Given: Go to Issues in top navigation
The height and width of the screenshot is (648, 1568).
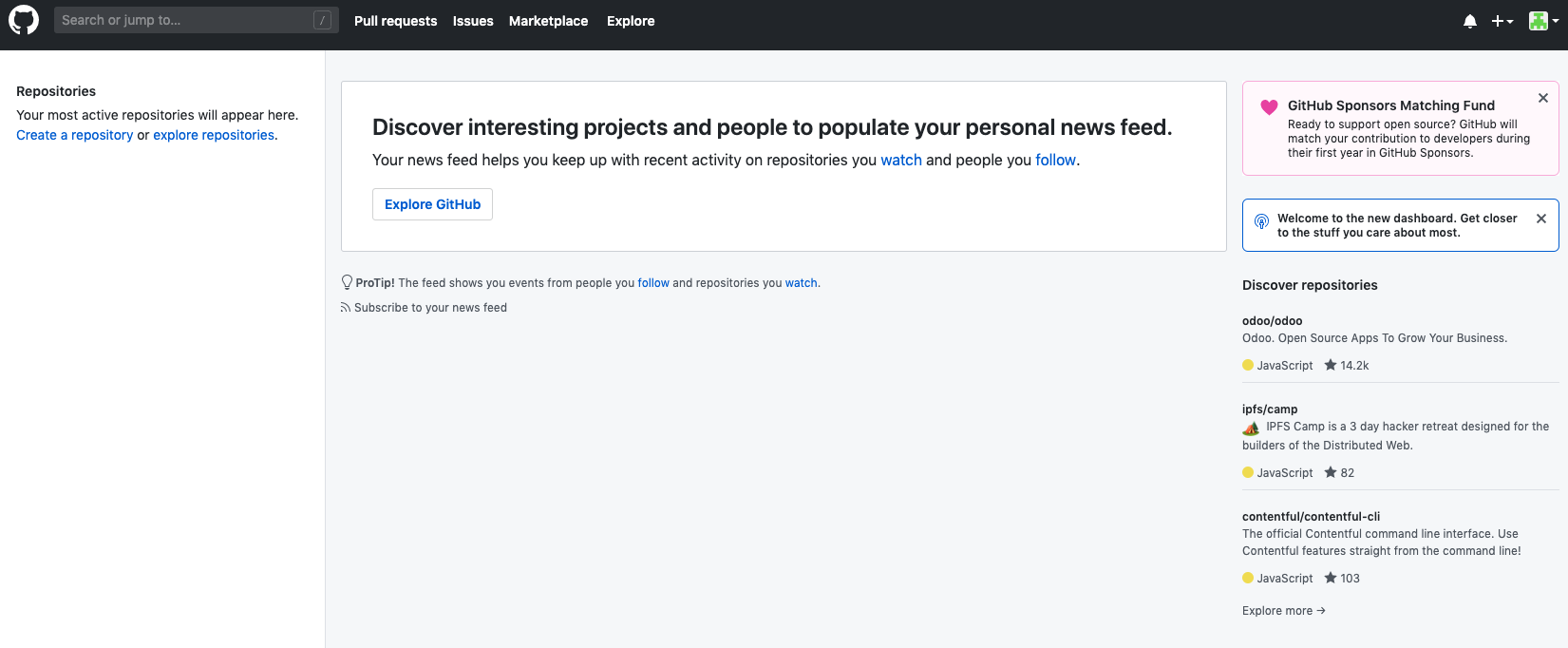Looking at the screenshot, I should point(473,21).
